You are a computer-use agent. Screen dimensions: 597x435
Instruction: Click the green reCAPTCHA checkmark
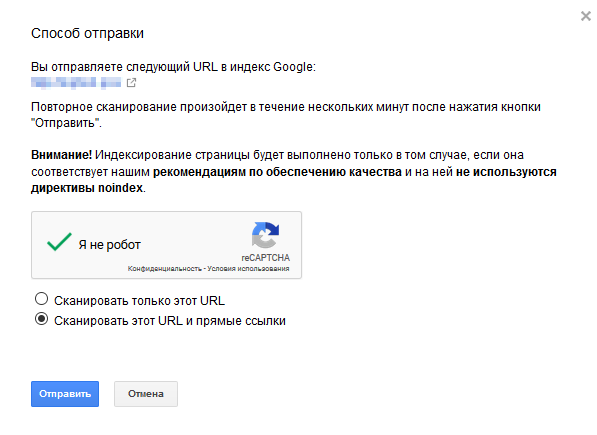click(x=59, y=242)
